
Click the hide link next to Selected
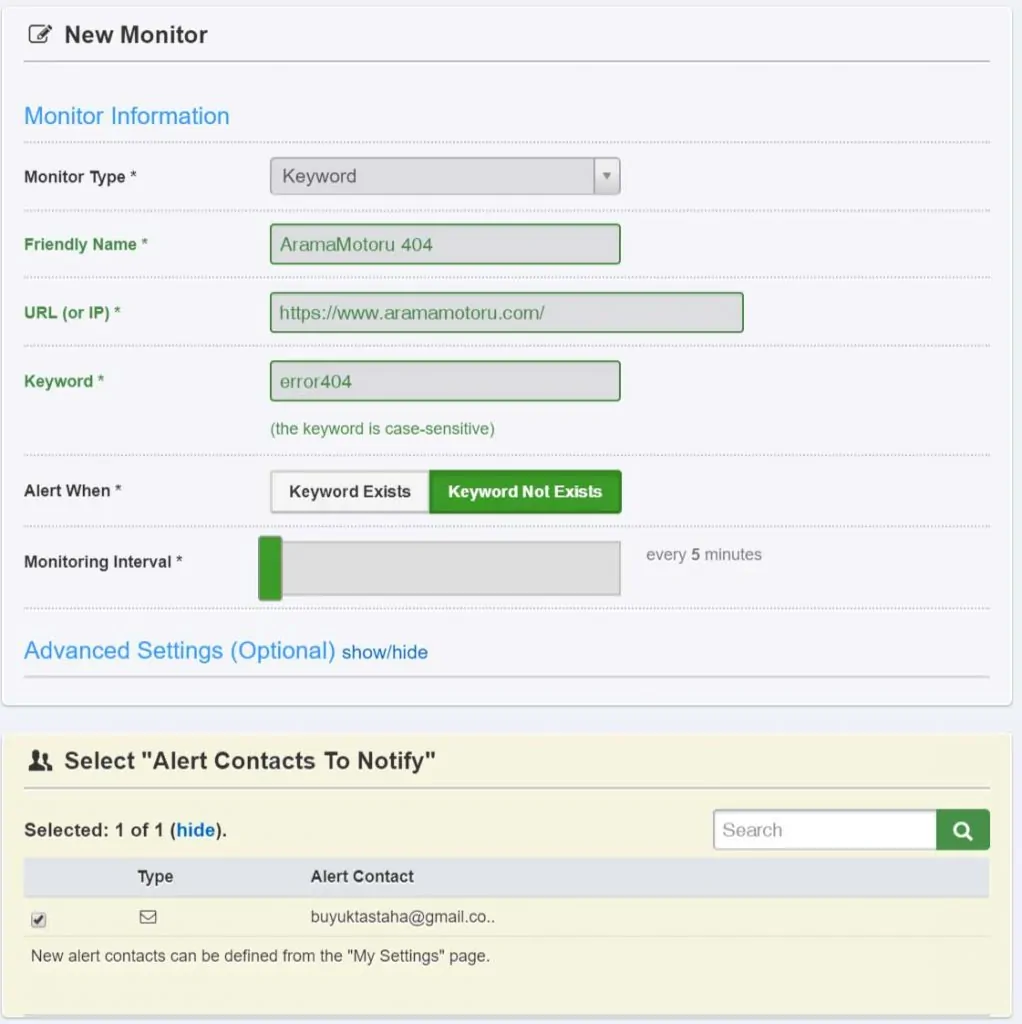[x=196, y=830]
